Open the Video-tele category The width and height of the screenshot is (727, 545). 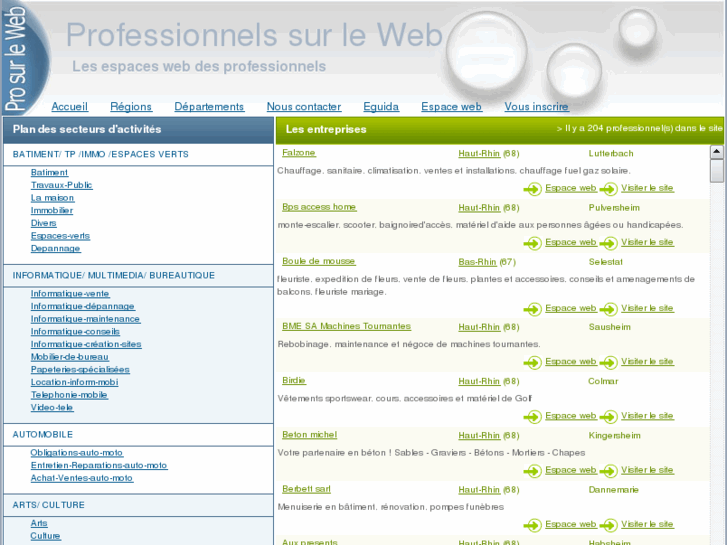[x=52, y=408]
